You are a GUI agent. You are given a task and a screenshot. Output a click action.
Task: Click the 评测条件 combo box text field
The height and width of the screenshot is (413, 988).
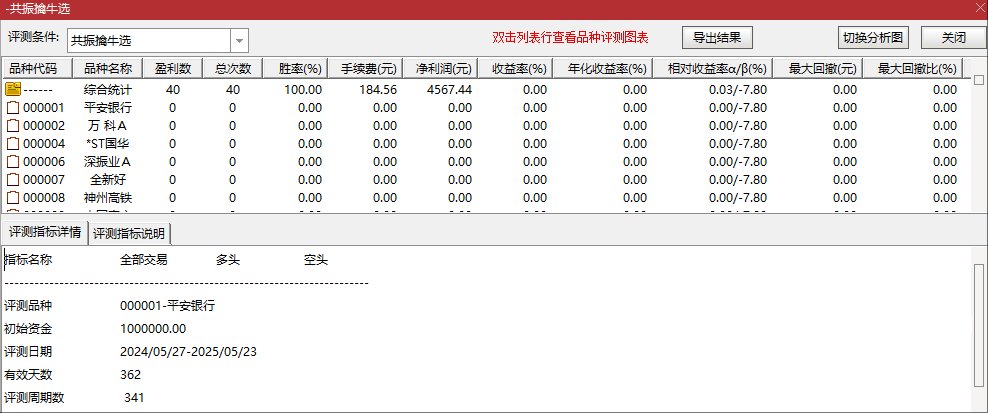click(148, 41)
